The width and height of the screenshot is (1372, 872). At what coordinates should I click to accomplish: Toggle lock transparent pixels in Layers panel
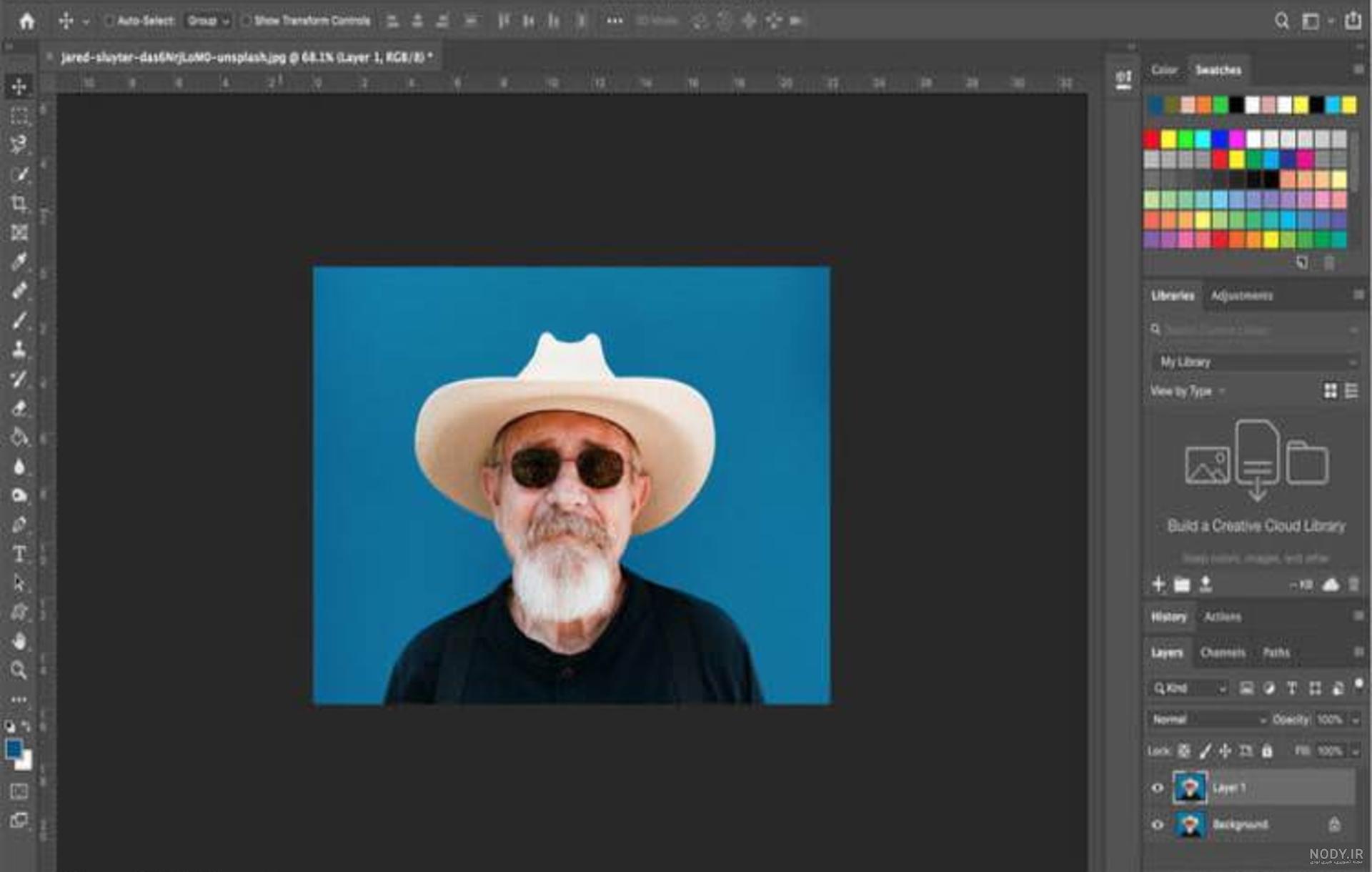(x=1184, y=751)
